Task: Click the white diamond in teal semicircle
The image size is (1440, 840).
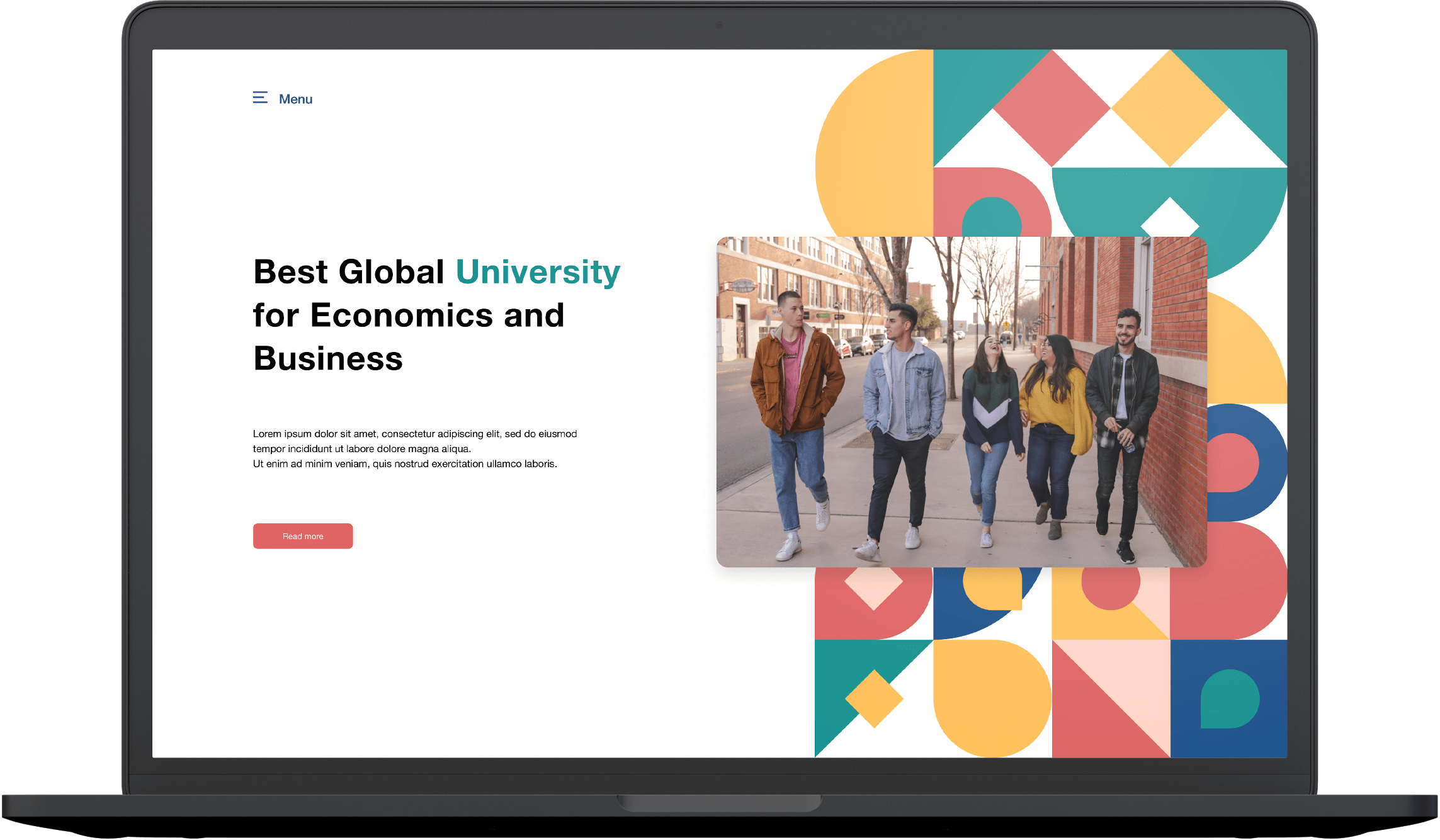Action: [x=1169, y=219]
